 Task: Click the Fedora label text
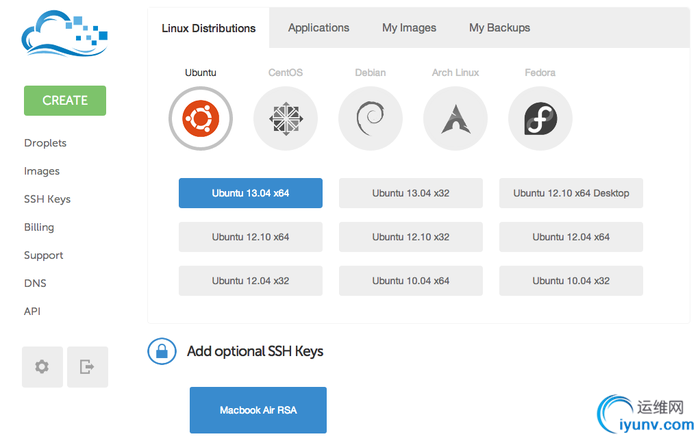(x=540, y=72)
